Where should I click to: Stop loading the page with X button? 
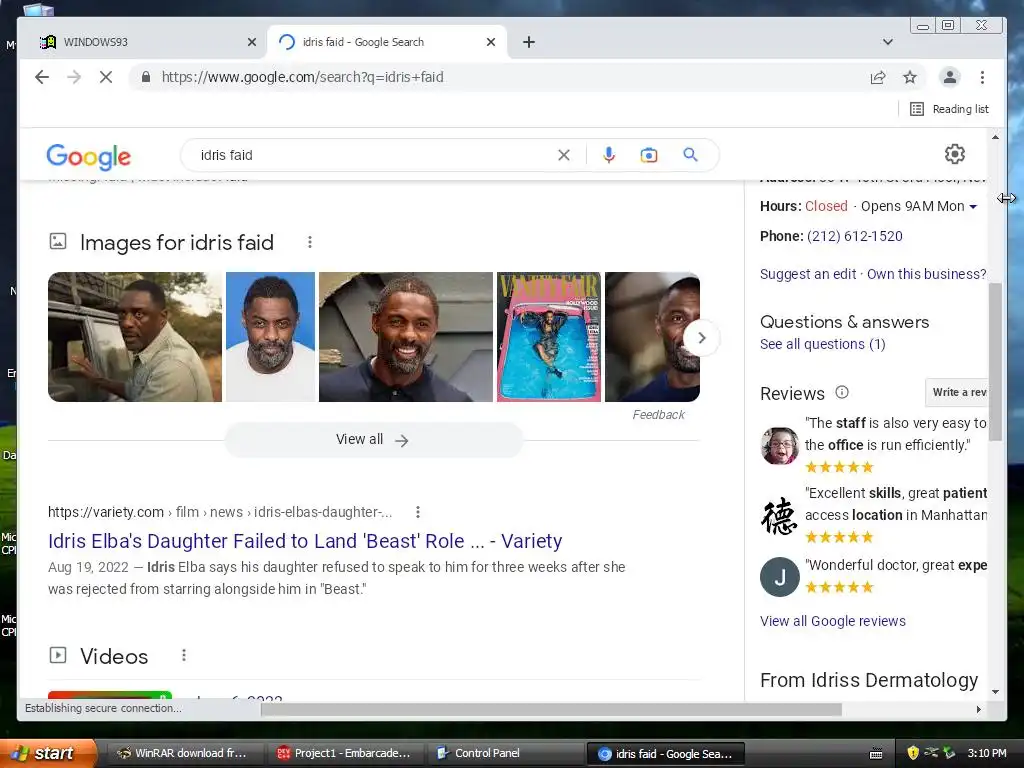pos(106,77)
